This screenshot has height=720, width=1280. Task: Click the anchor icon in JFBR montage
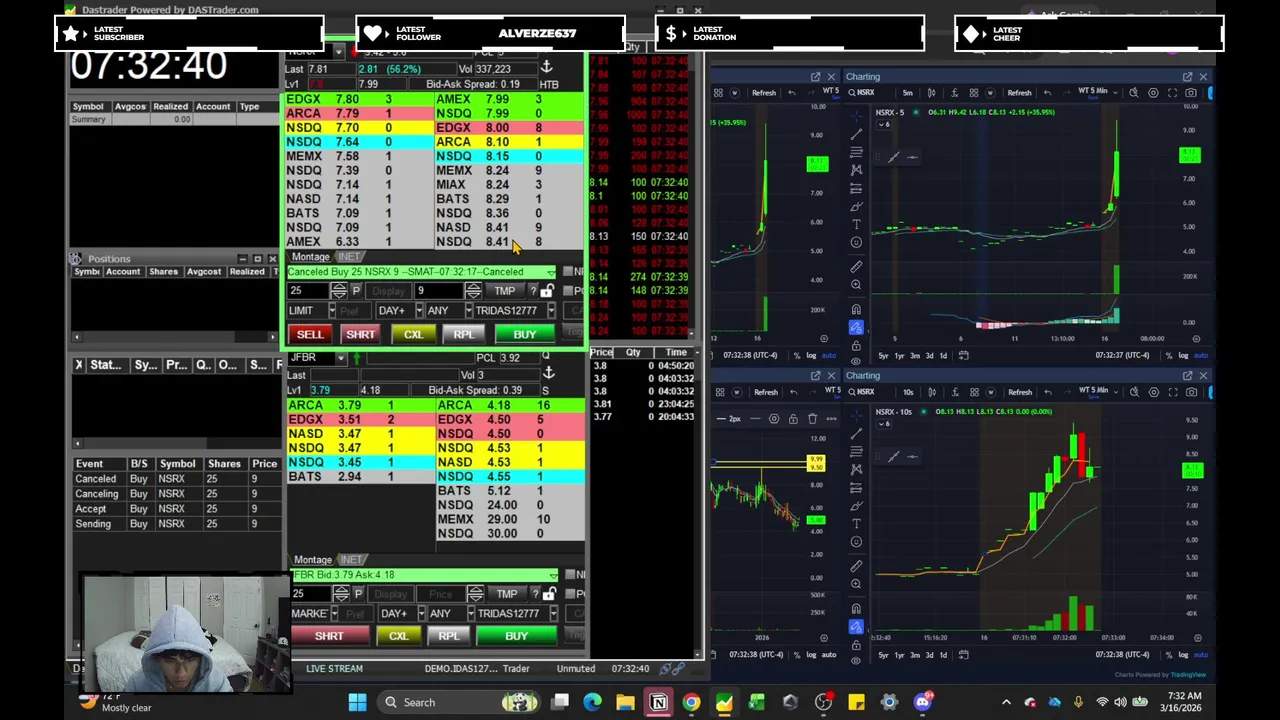point(547,372)
